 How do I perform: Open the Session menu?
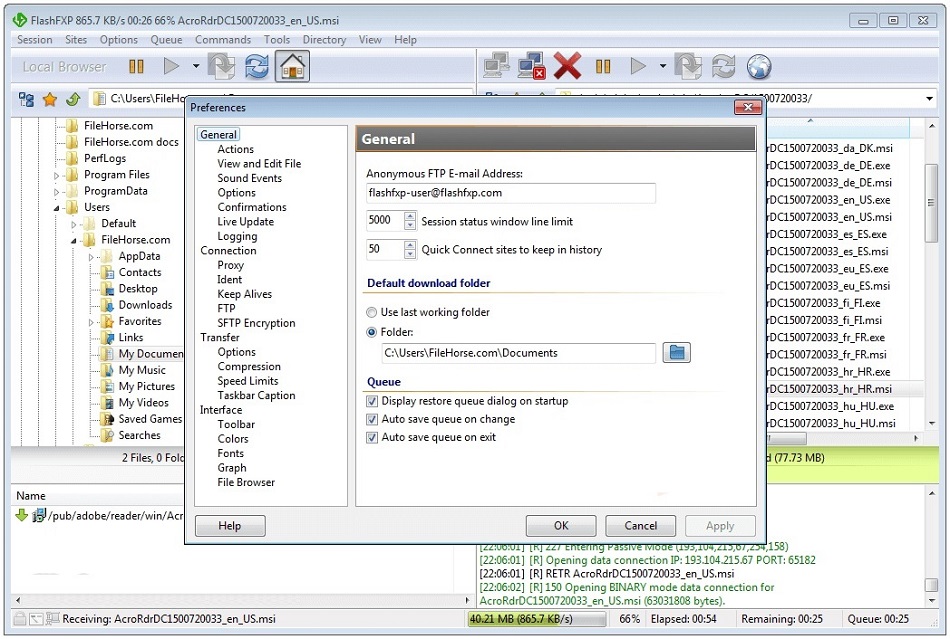click(x=35, y=40)
